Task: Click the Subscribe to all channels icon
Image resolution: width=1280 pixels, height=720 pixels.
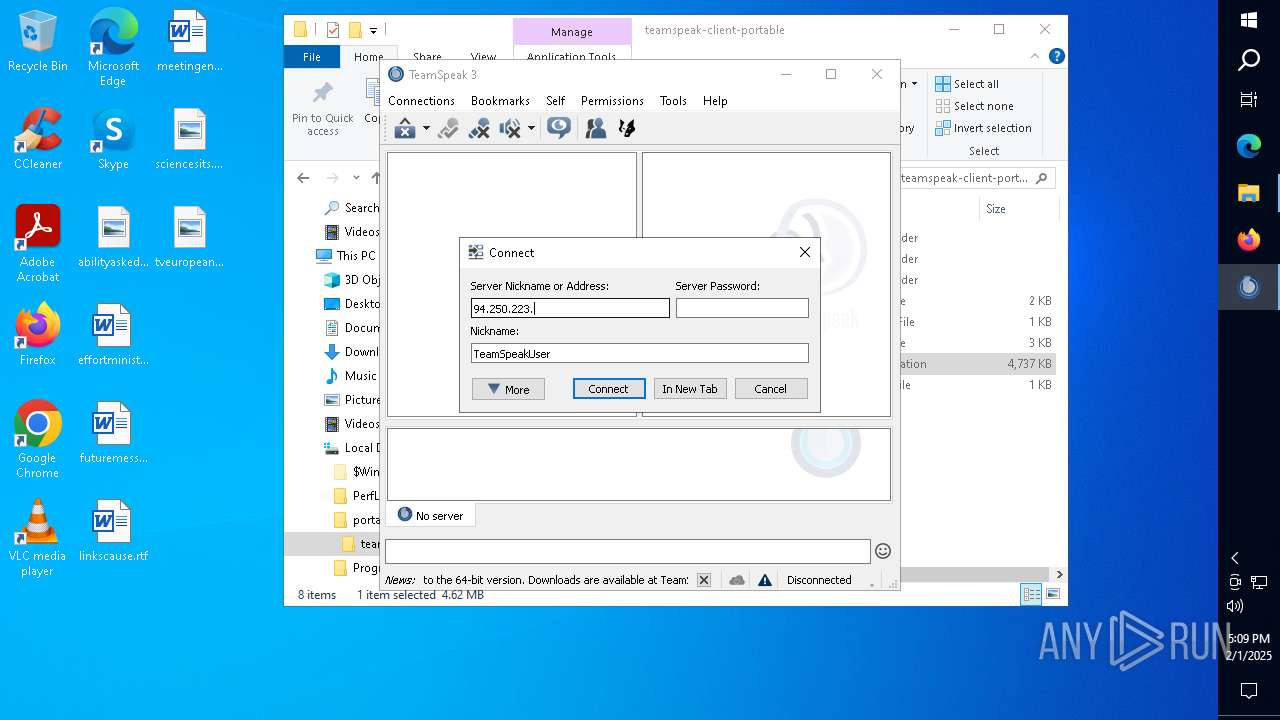Action: pyautogui.click(x=559, y=128)
